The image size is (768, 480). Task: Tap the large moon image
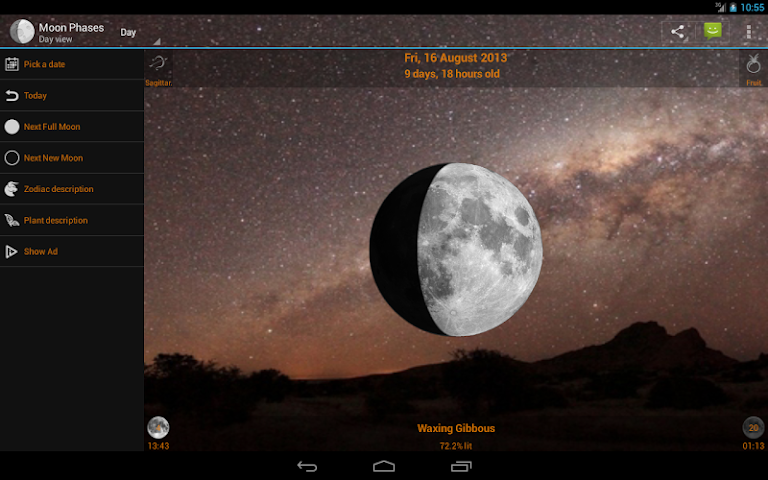pos(456,249)
